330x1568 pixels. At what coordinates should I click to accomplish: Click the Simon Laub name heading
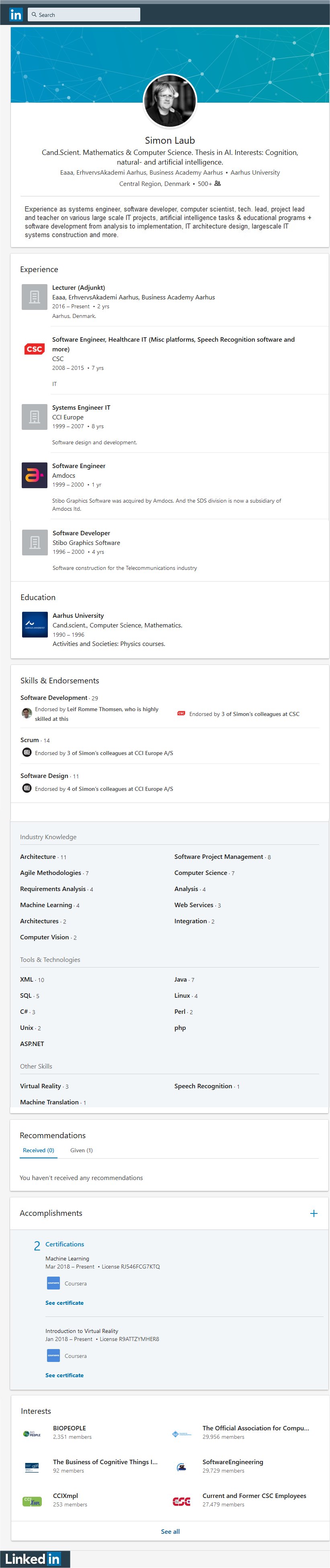170,140
